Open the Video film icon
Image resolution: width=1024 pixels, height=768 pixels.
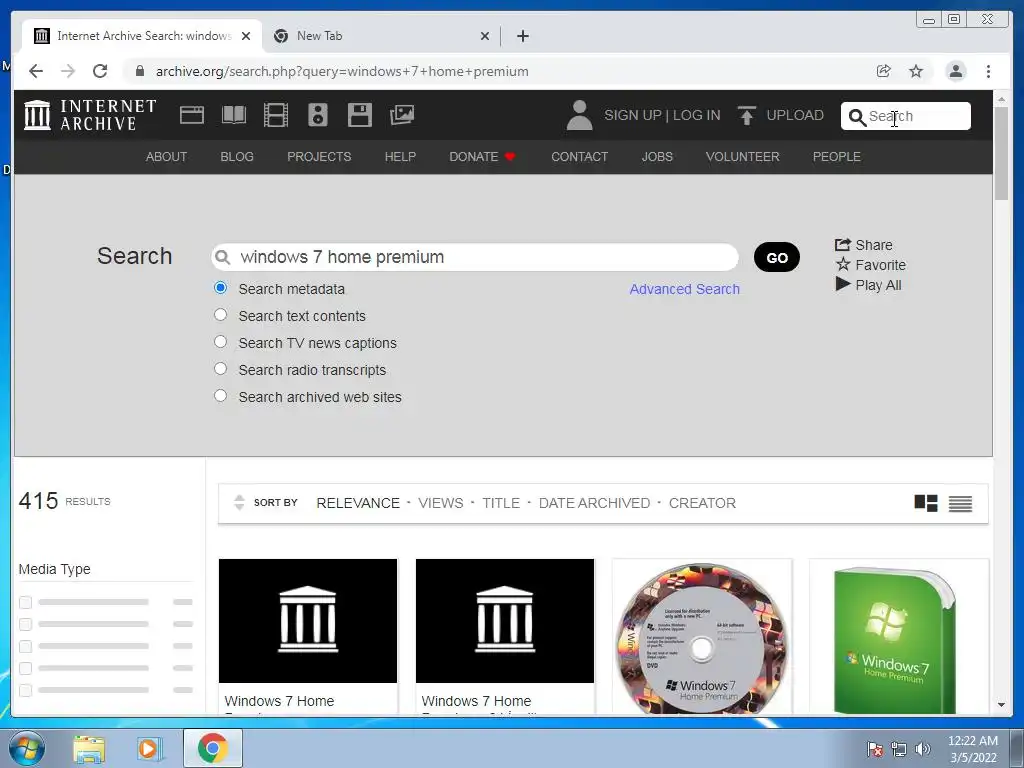(276, 115)
